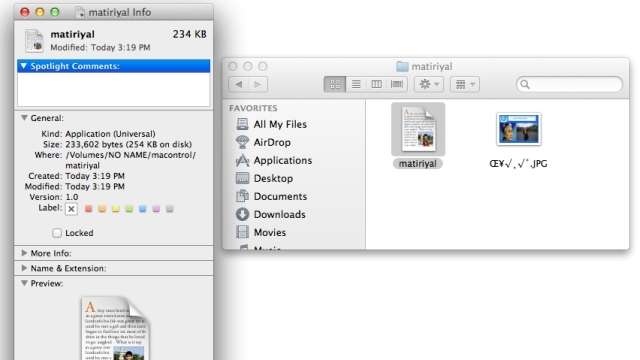Apply the red label color
Screen dimensions: 640x360
(x=88, y=209)
